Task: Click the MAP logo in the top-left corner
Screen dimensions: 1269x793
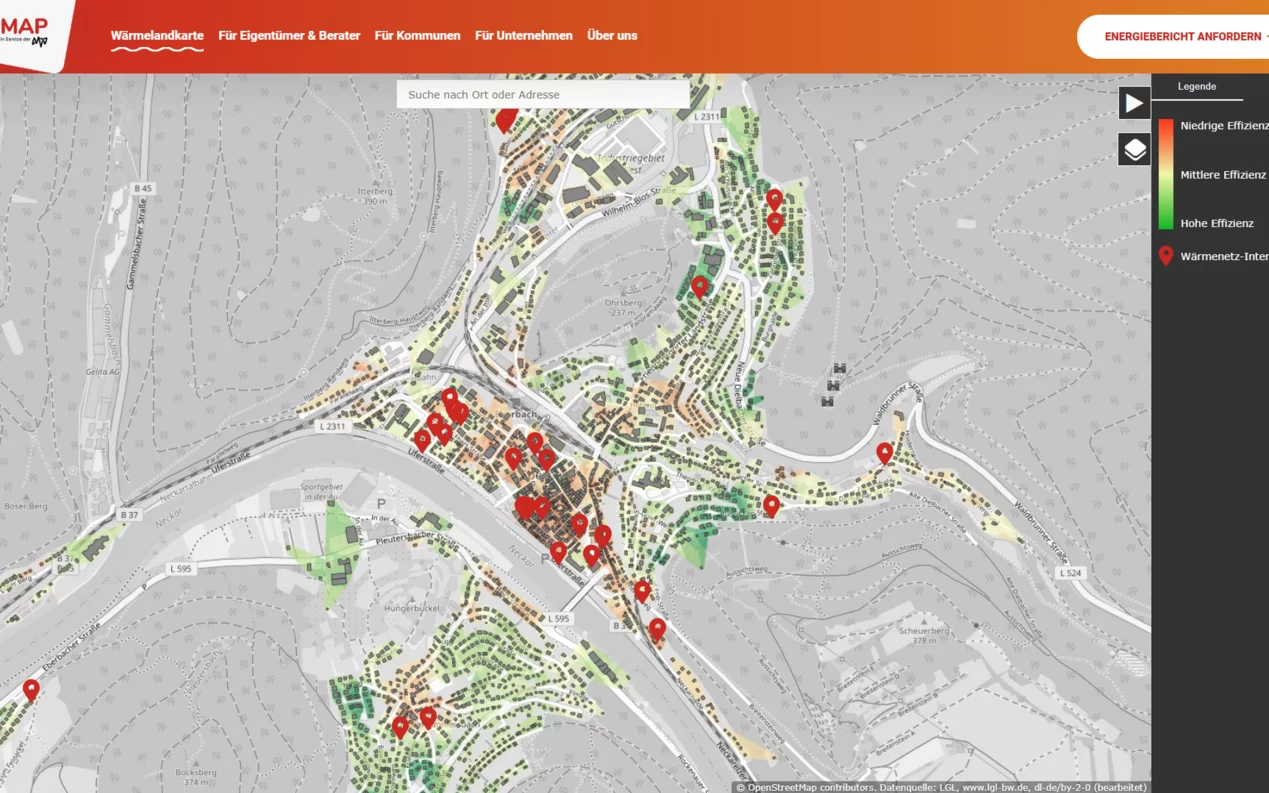Action: [25, 25]
